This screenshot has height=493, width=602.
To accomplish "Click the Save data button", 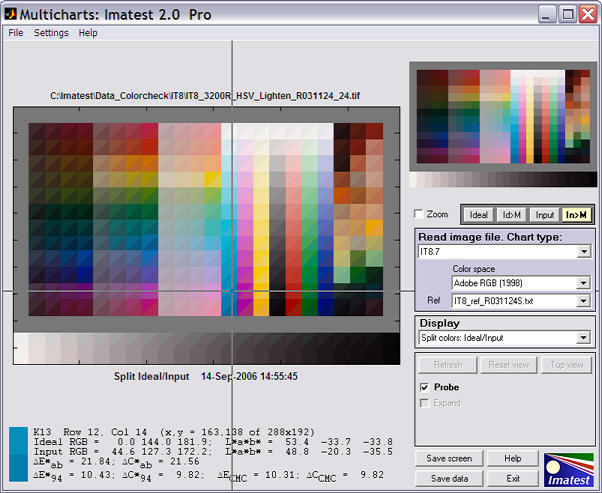I will click(x=449, y=478).
